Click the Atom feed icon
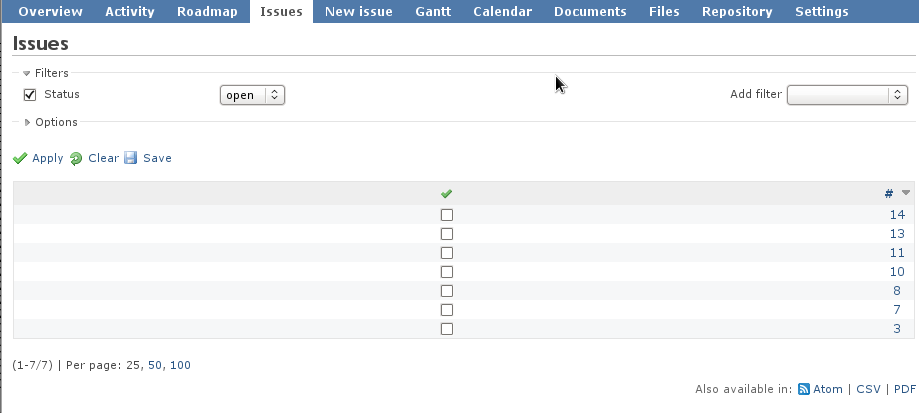Screen dimensions: 919x413 (x=804, y=389)
